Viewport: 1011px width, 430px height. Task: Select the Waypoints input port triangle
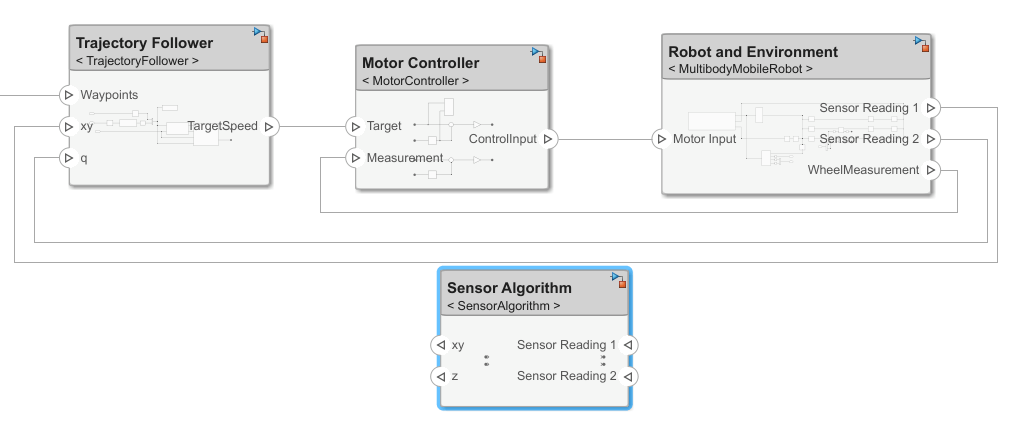(68, 95)
